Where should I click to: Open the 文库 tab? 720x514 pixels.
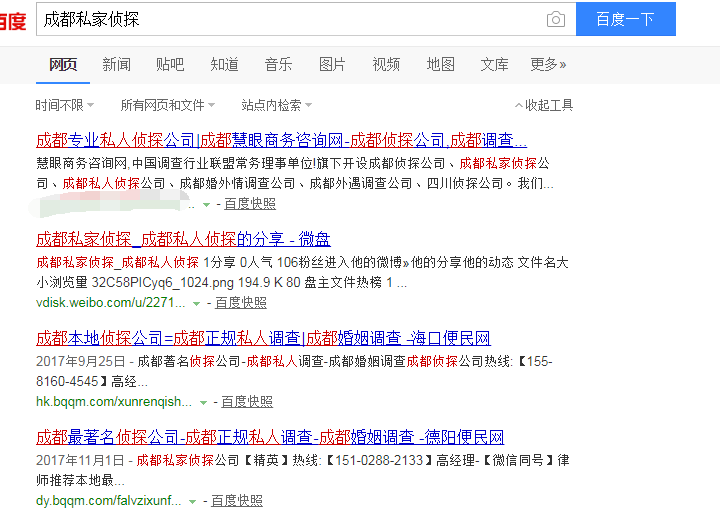pos(495,64)
